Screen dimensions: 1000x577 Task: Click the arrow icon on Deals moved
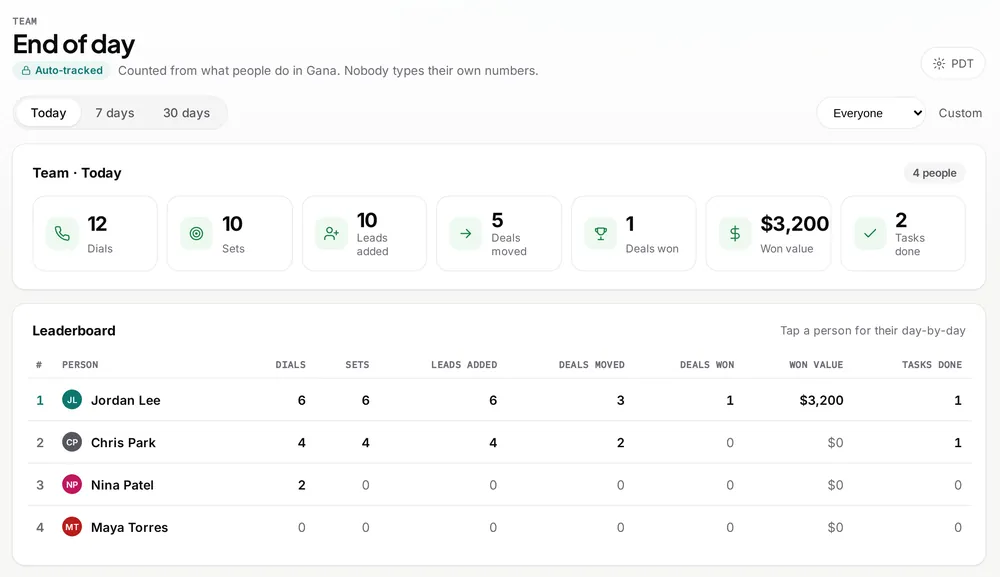(466, 233)
